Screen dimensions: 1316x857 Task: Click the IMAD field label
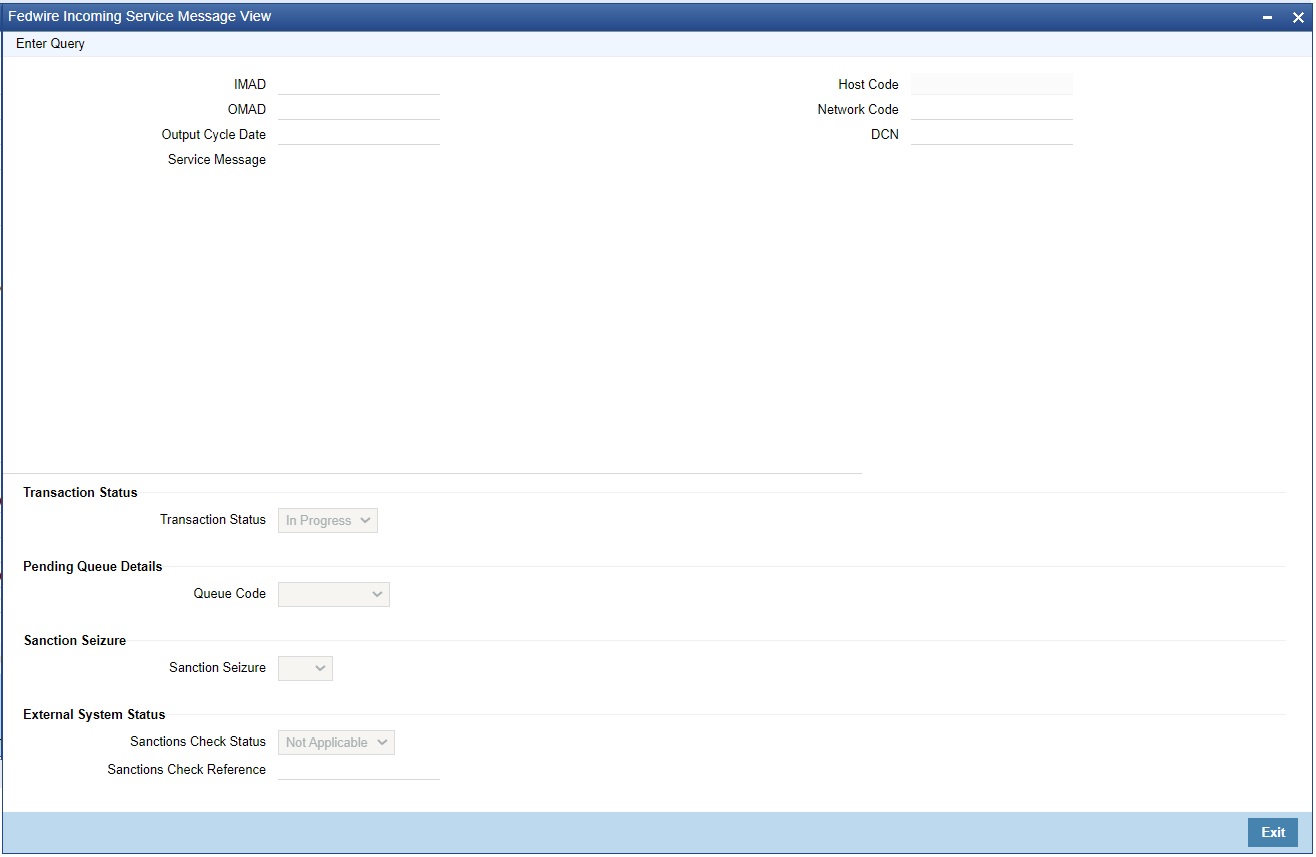pyautogui.click(x=250, y=85)
